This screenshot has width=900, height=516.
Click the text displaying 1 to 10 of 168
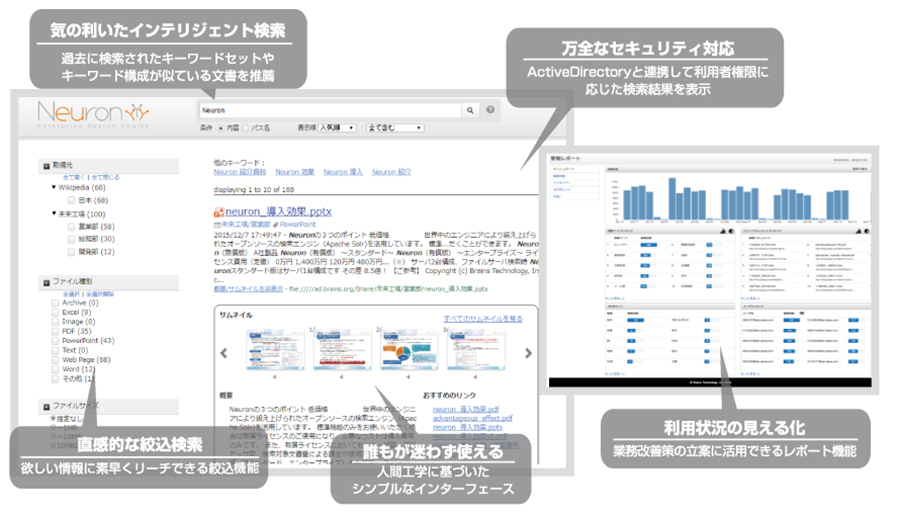pyautogui.click(x=254, y=189)
